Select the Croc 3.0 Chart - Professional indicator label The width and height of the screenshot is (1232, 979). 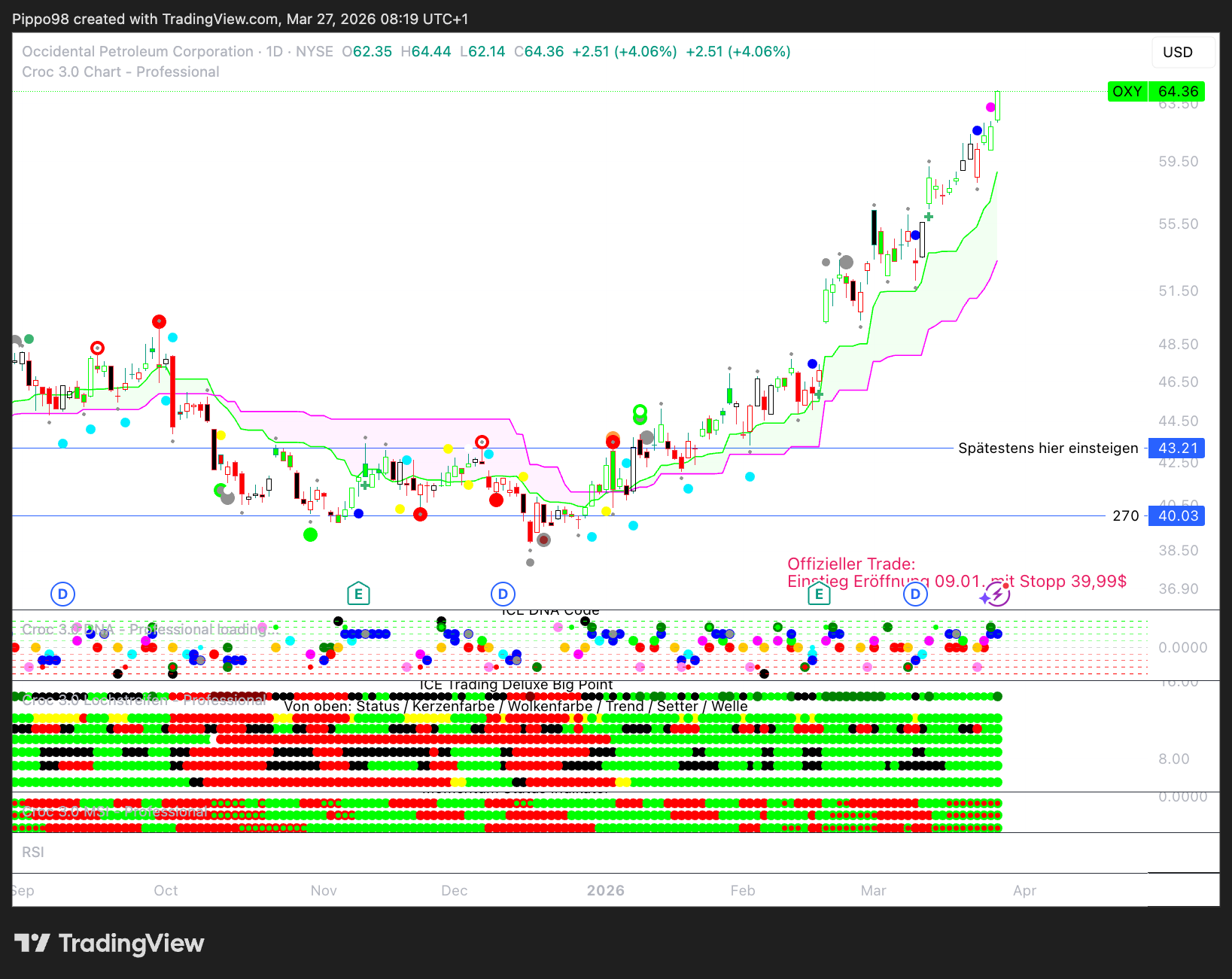tap(120, 72)
